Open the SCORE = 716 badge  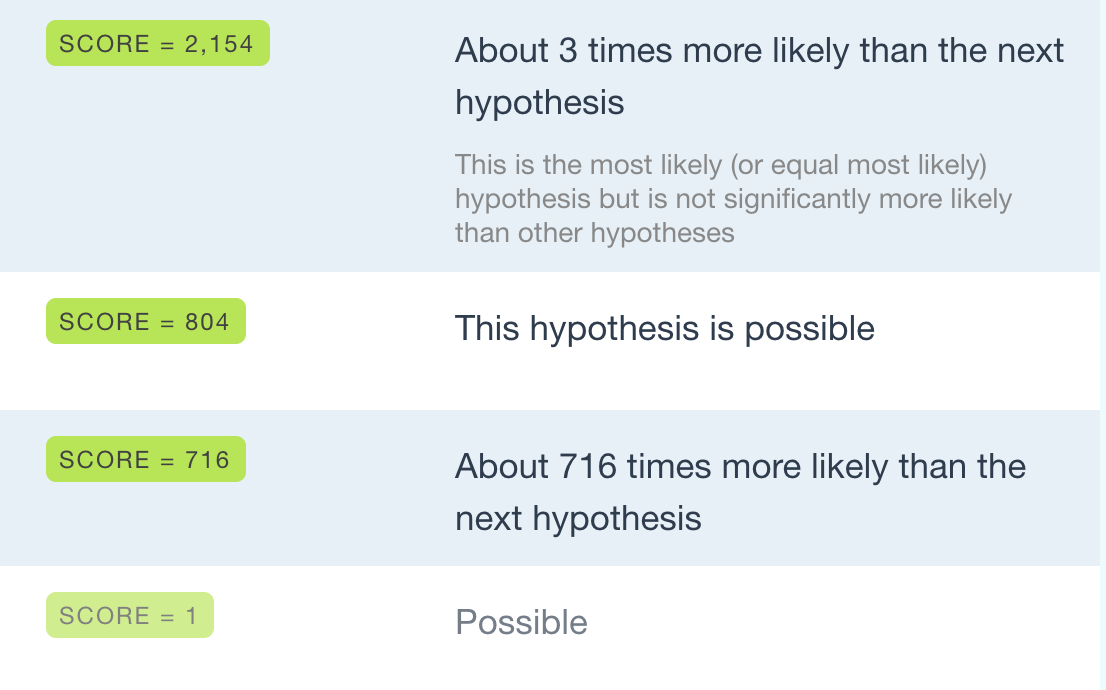(x=146, y=459)
